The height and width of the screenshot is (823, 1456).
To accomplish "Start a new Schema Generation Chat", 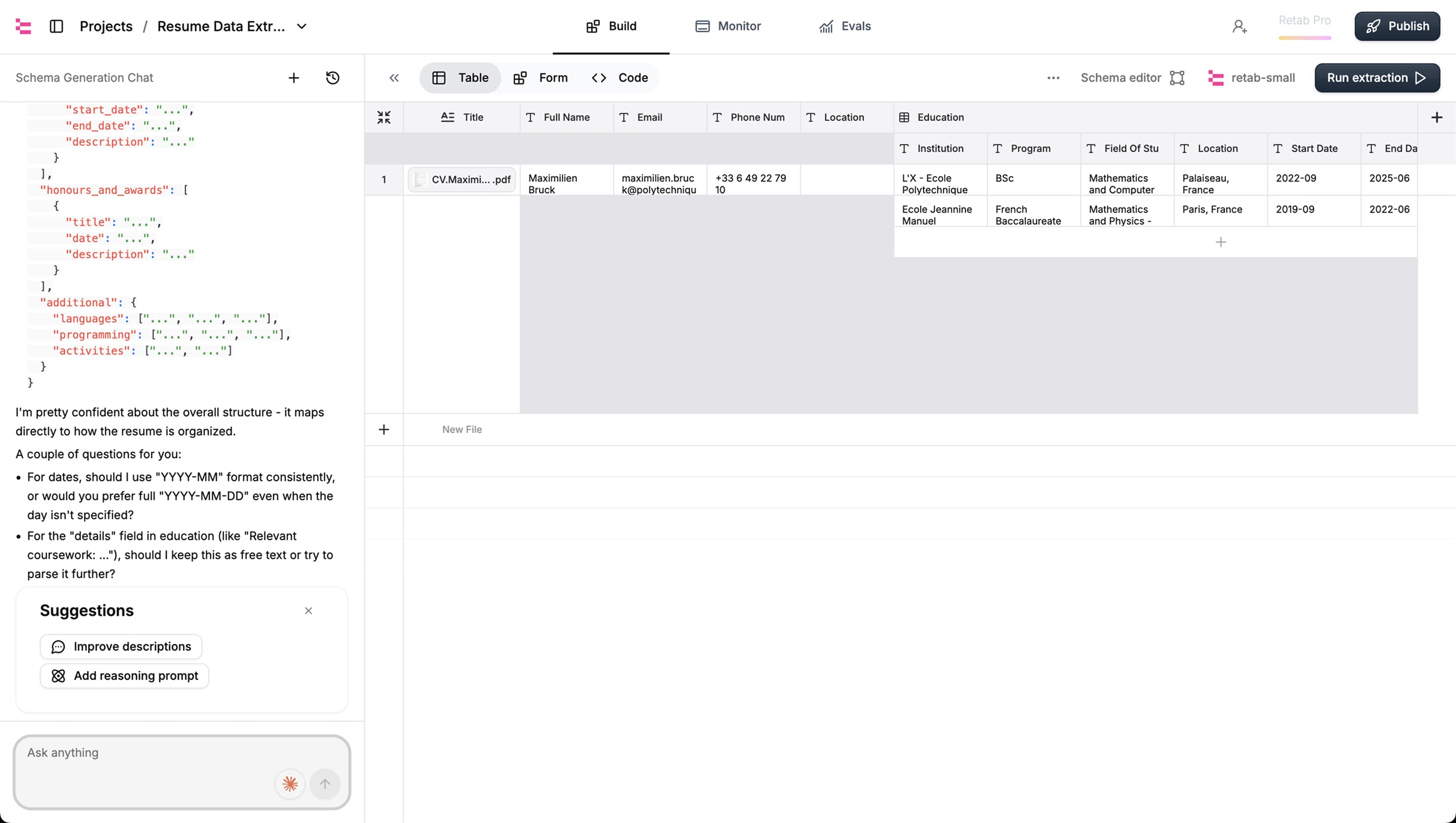I will tap(294, 77).
